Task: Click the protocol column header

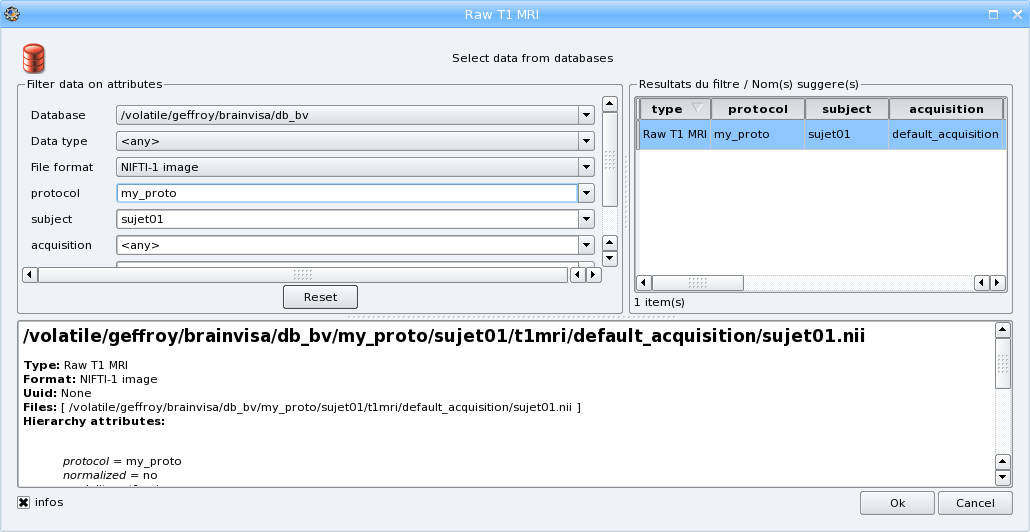Action: point(757,109)
